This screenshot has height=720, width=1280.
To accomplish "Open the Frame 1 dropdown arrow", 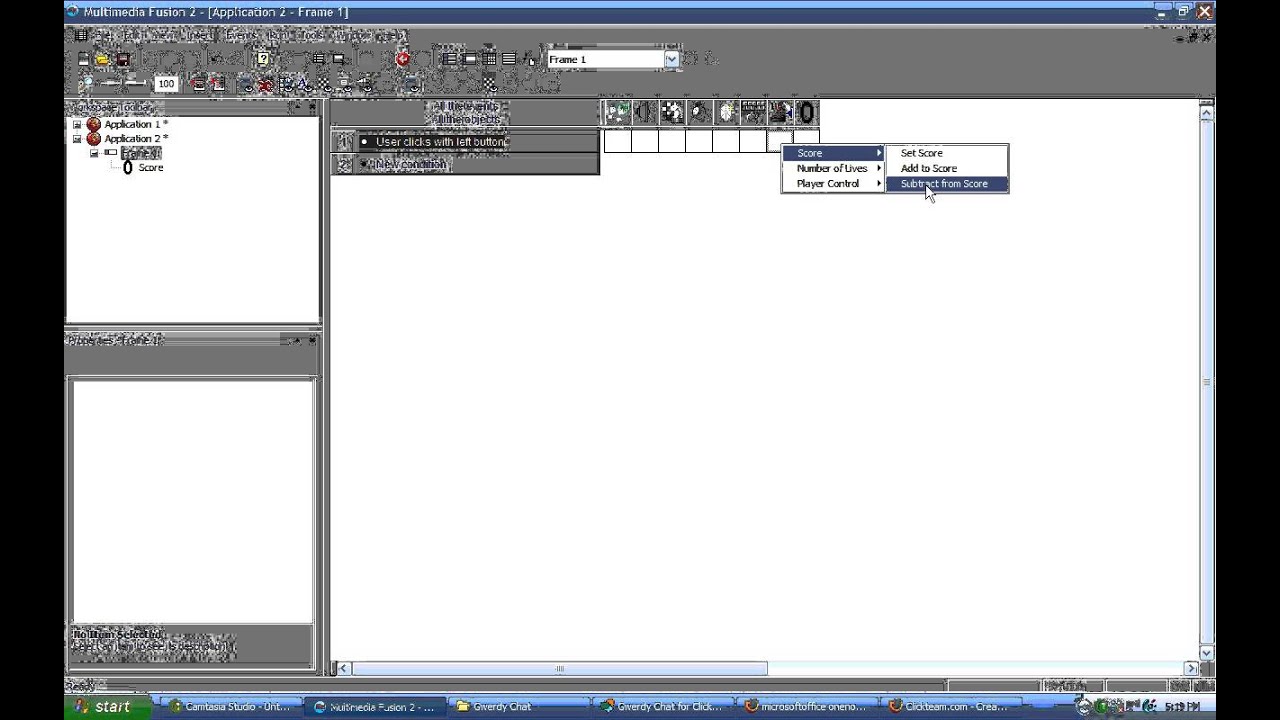I will pyautogui.click(x=671, y=59).
